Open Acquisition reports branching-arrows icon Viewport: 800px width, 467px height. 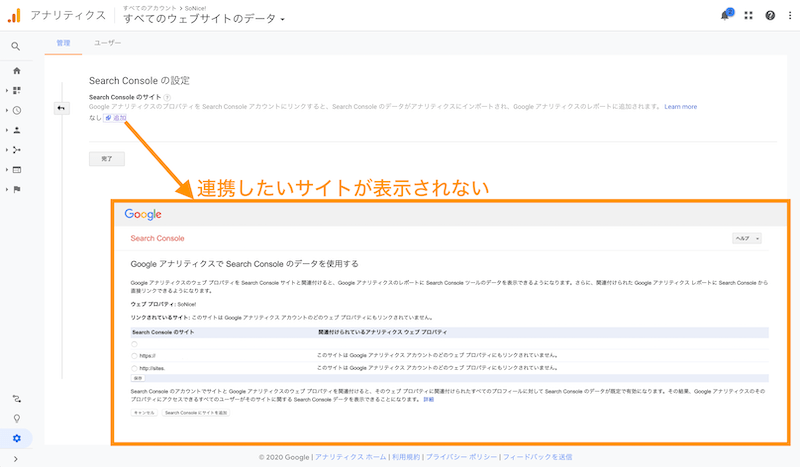[x=17, y=150]
